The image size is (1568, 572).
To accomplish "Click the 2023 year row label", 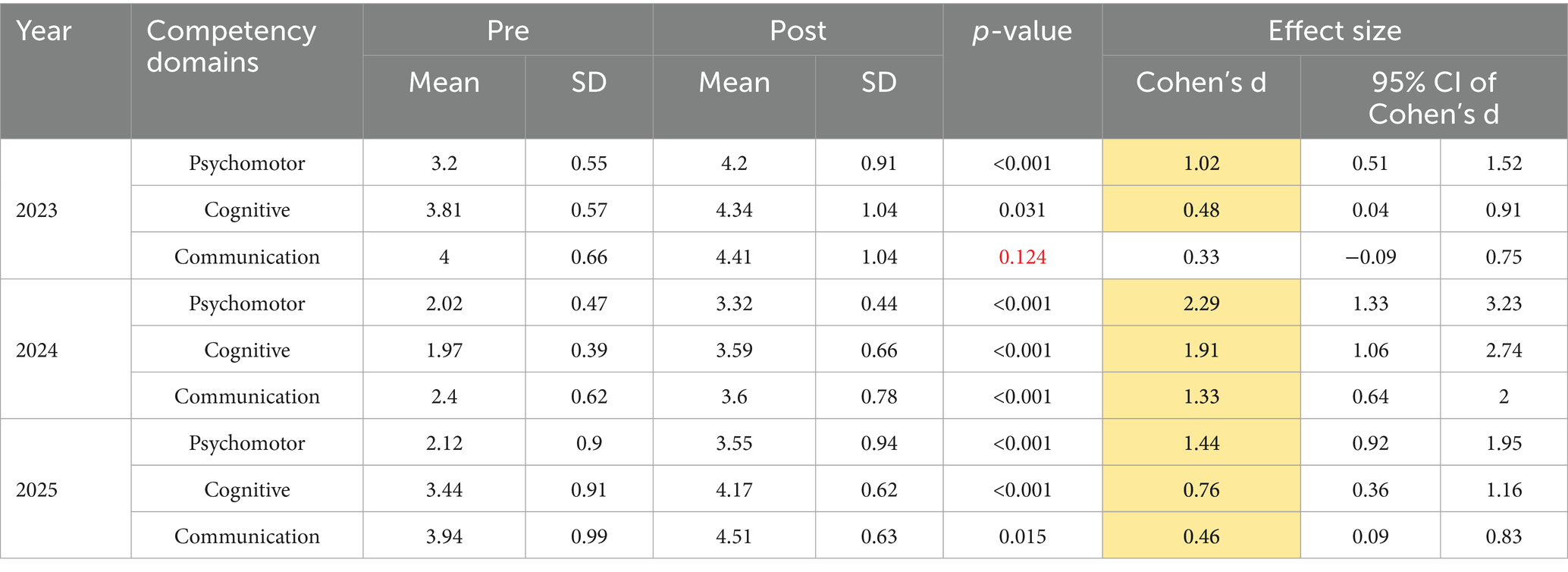I will 37,210.
